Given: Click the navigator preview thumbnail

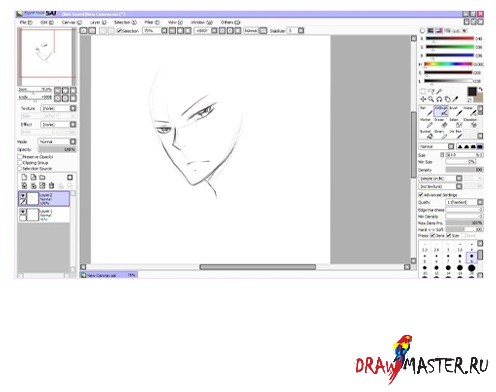Looking at the screenshot, I should tap(47, 57).
